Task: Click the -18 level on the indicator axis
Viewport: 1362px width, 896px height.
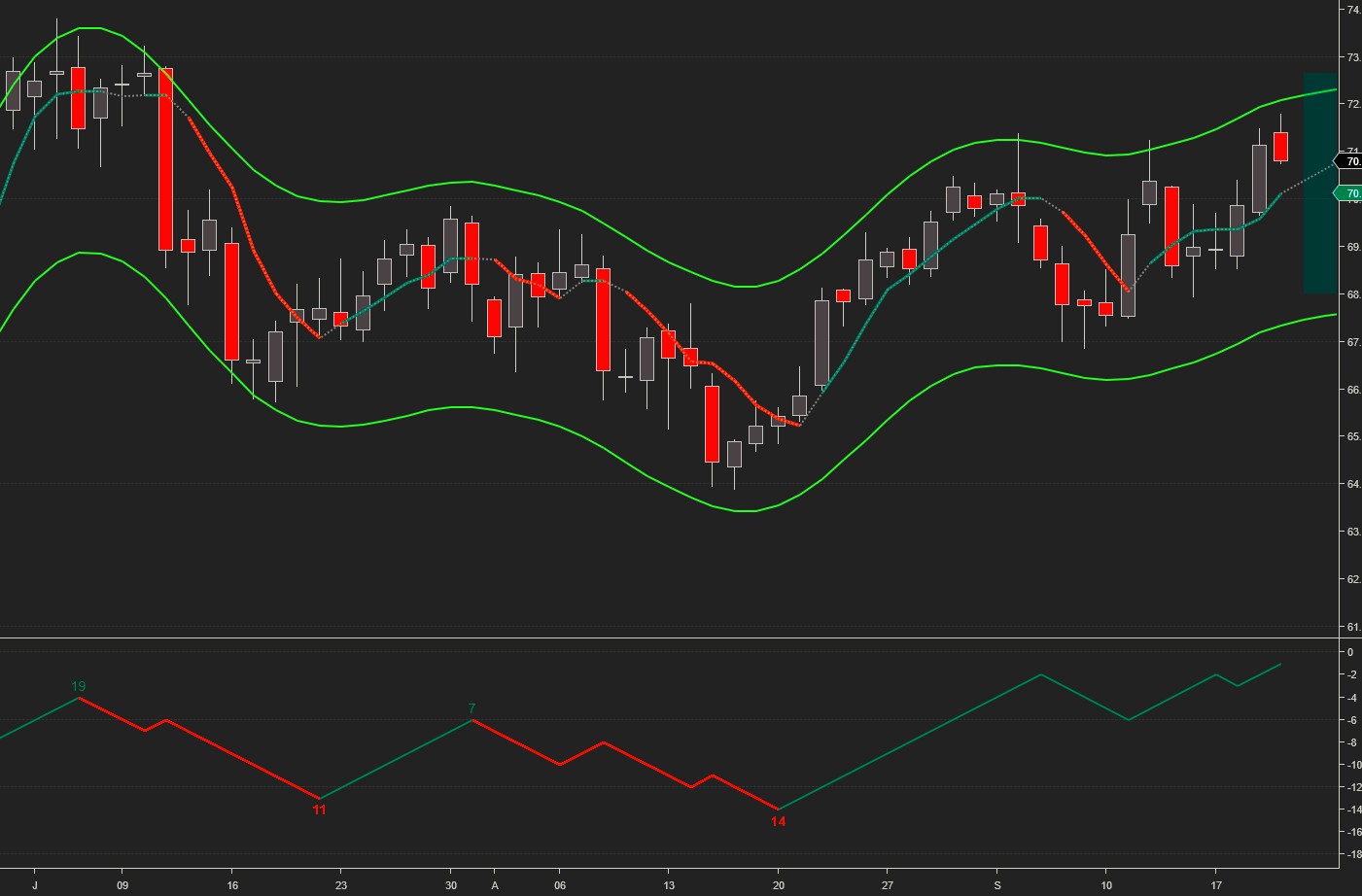Action: tap(1352, 854)
